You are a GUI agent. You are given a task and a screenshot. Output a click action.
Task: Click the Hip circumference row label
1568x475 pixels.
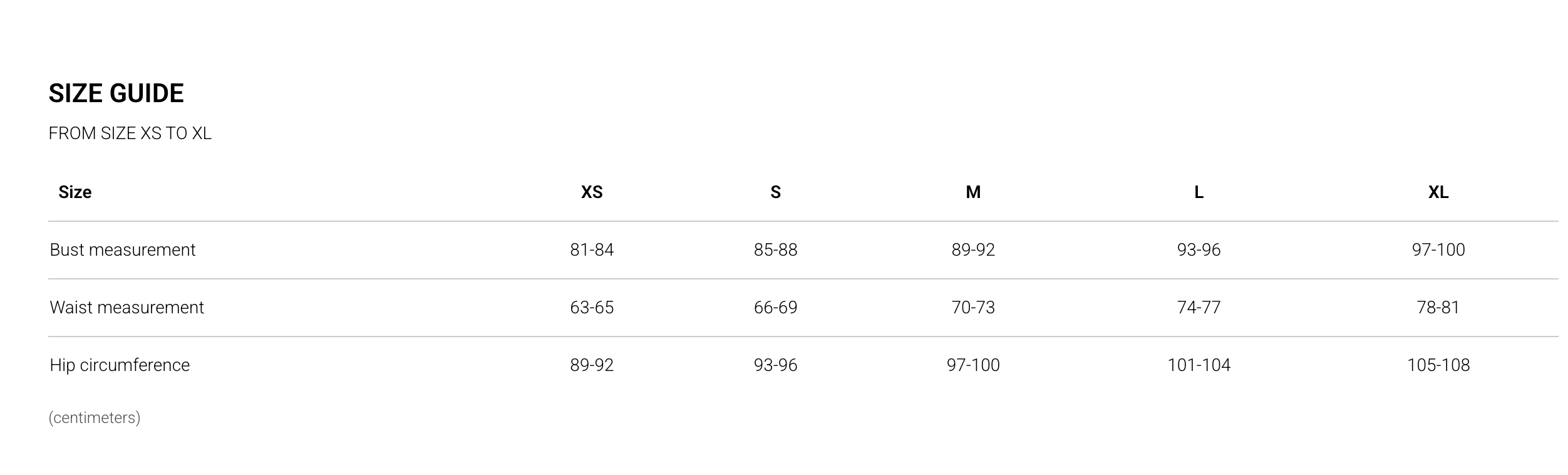pyautogui.click(x=120, y=365)
